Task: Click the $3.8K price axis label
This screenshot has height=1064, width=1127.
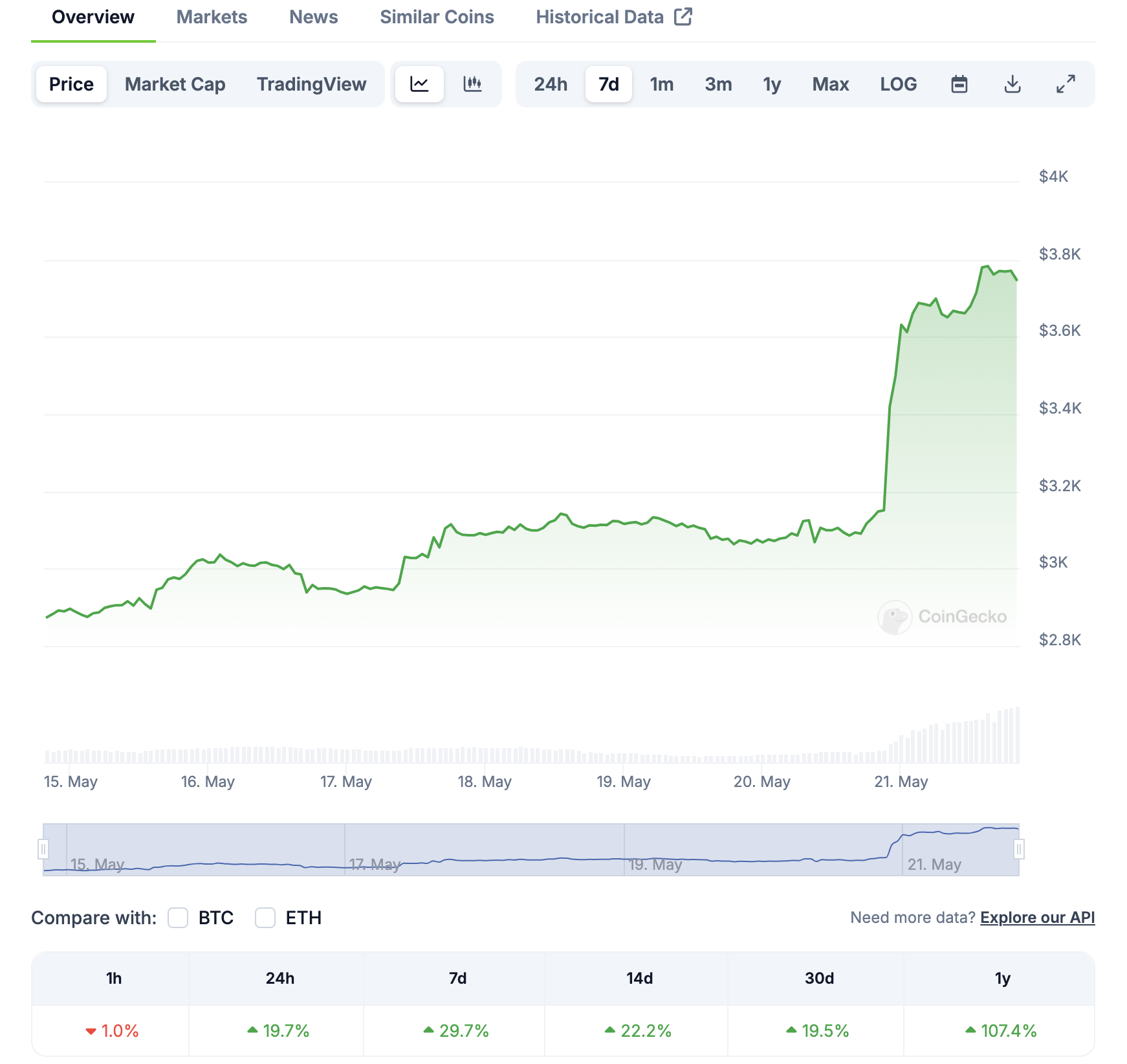Action: click(x=1060, y=254)
